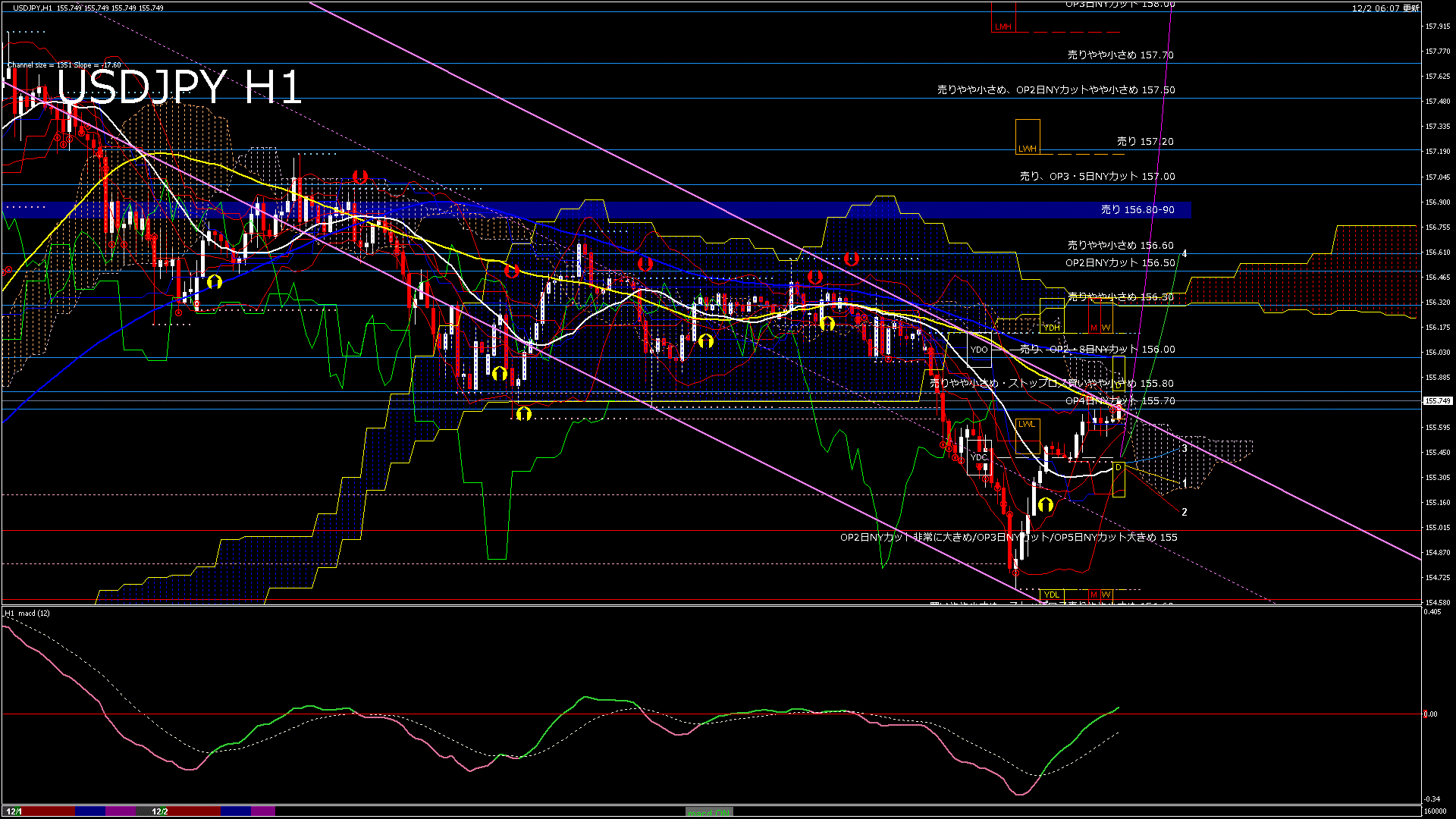Image resolution: width=1456 pixels, height=819 pixels.
Task: Click the 12/2 06:07 更新 timestamp
Action: [1385, 8]
